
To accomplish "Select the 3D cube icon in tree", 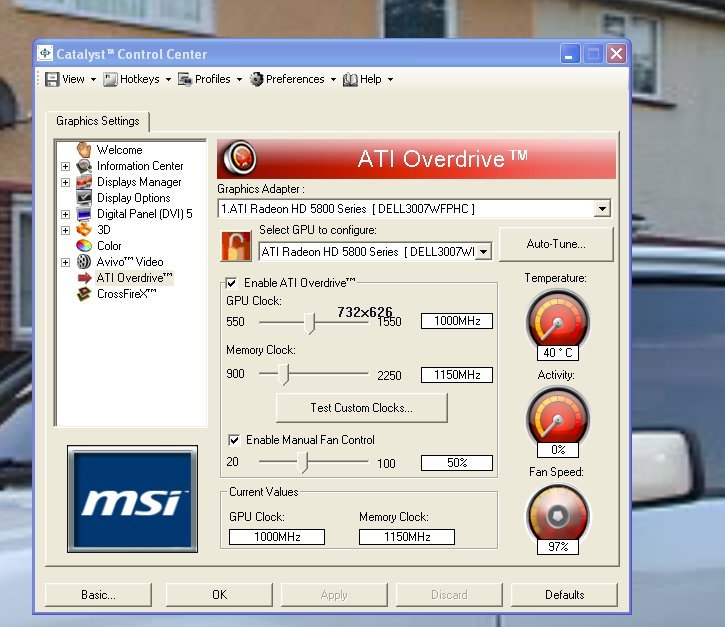I will 85,230.
